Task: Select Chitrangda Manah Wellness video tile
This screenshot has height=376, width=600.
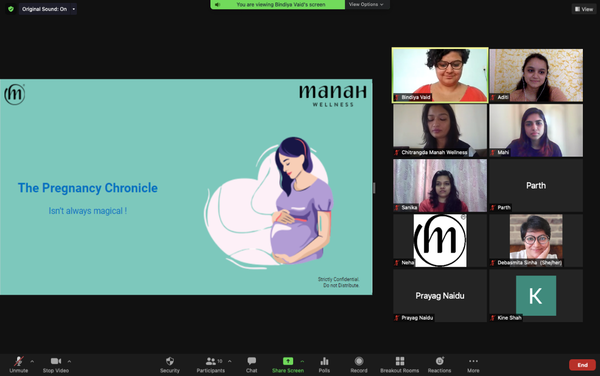Action: pos(440,130)
